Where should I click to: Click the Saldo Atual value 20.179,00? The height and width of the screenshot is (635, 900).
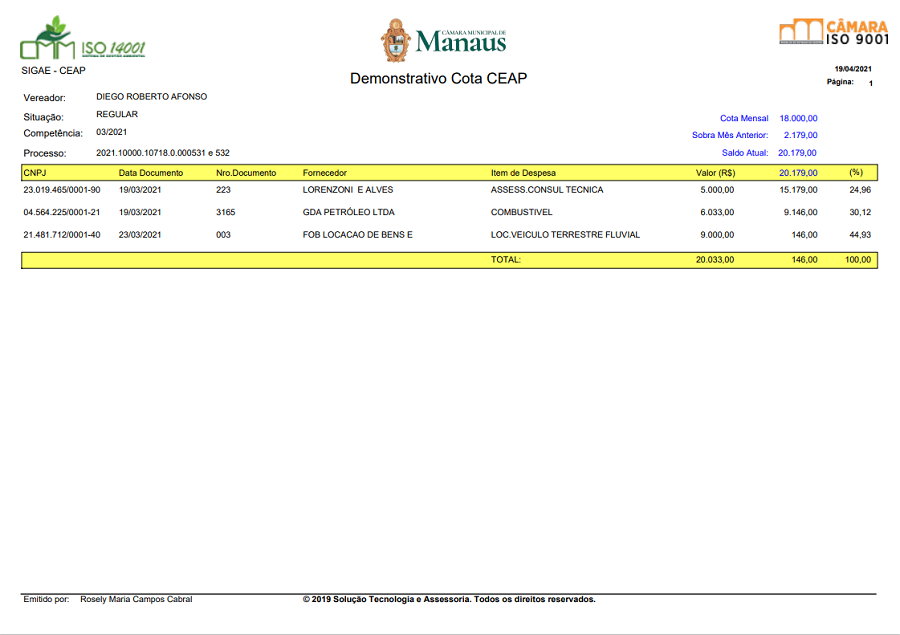797,153
